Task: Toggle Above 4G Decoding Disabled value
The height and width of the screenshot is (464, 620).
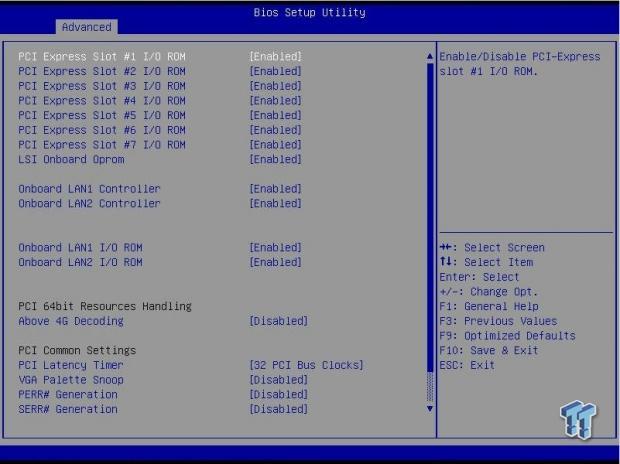Action: pos(279,321)
